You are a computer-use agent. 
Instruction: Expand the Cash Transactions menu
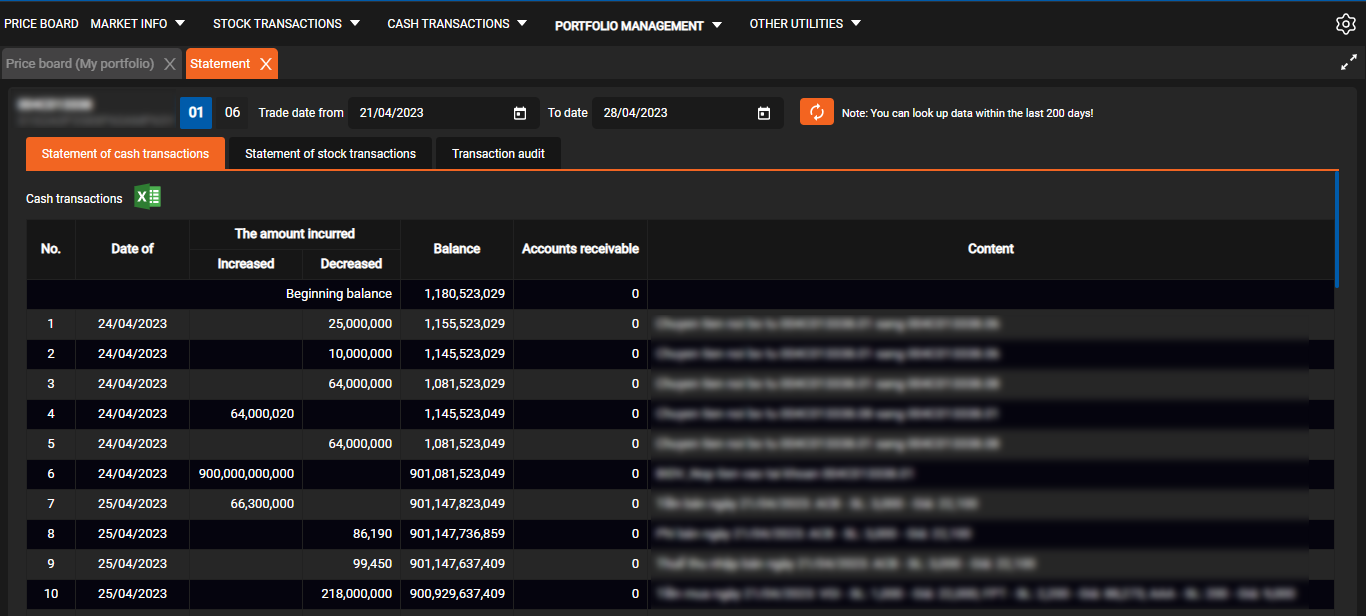457,24
